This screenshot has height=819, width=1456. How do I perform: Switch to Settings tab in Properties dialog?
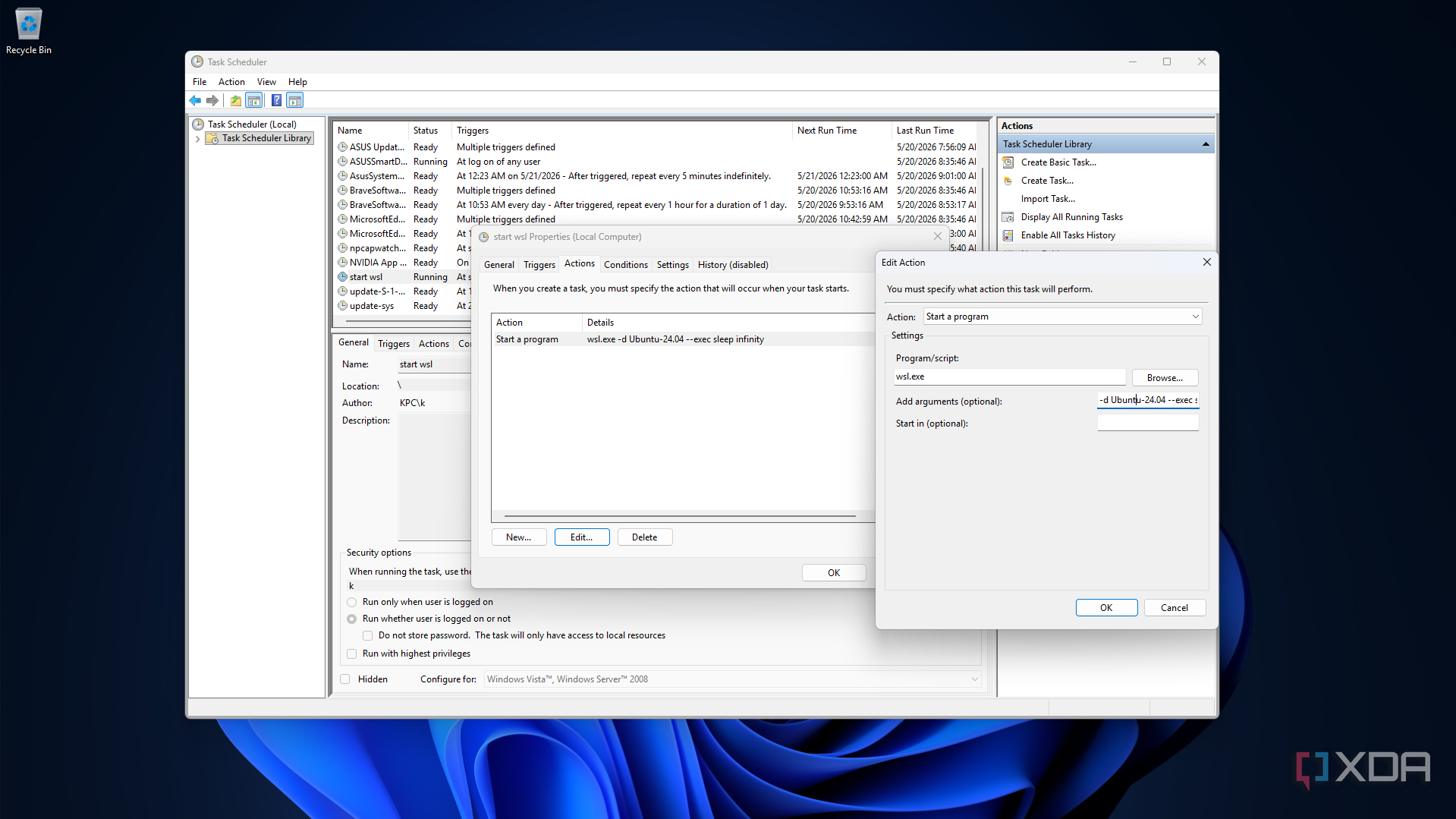[x=672, y=265]
